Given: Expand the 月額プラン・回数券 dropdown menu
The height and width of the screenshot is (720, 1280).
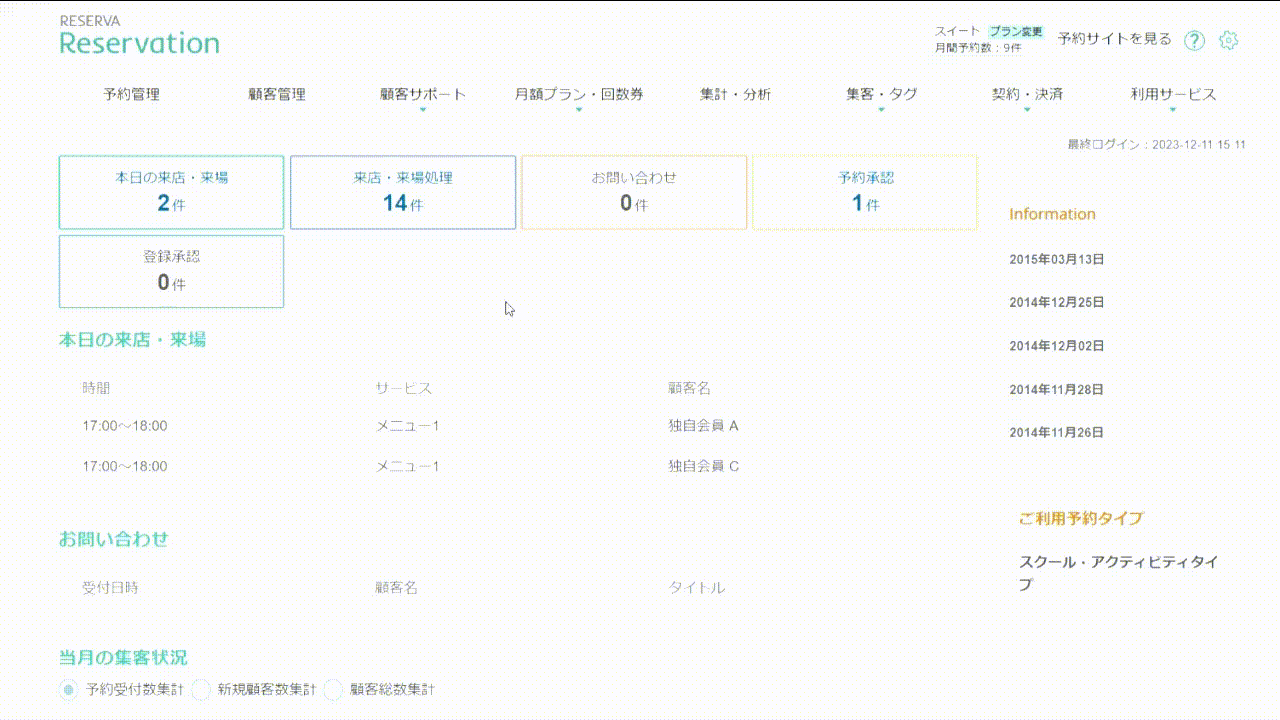Looking at the screenshot, I should pyautogui.click(x=578, y=95).
